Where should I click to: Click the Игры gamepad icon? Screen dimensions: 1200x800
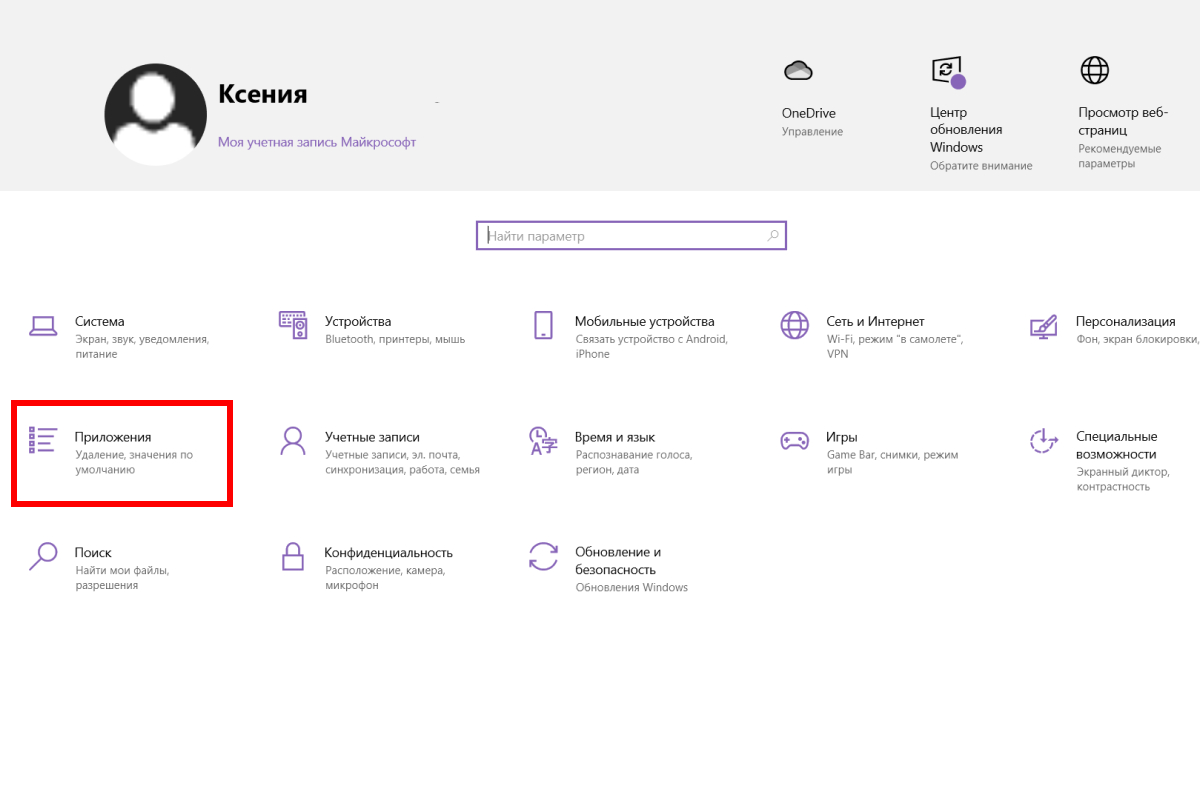click(794, 441)
